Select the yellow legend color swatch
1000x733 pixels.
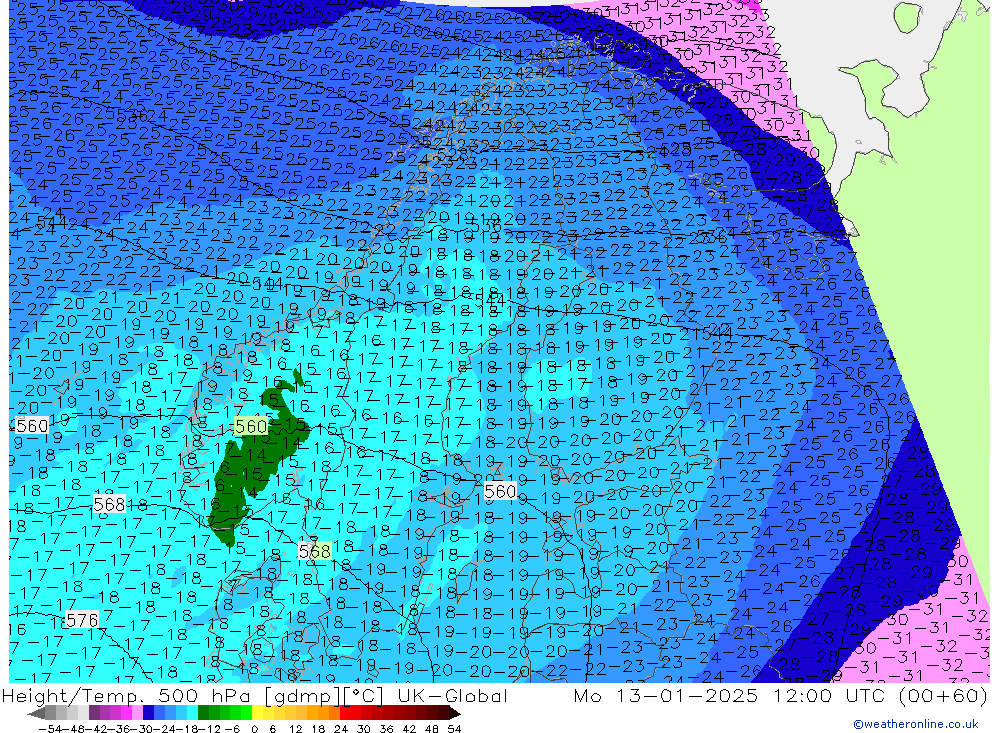click(258, 713)
